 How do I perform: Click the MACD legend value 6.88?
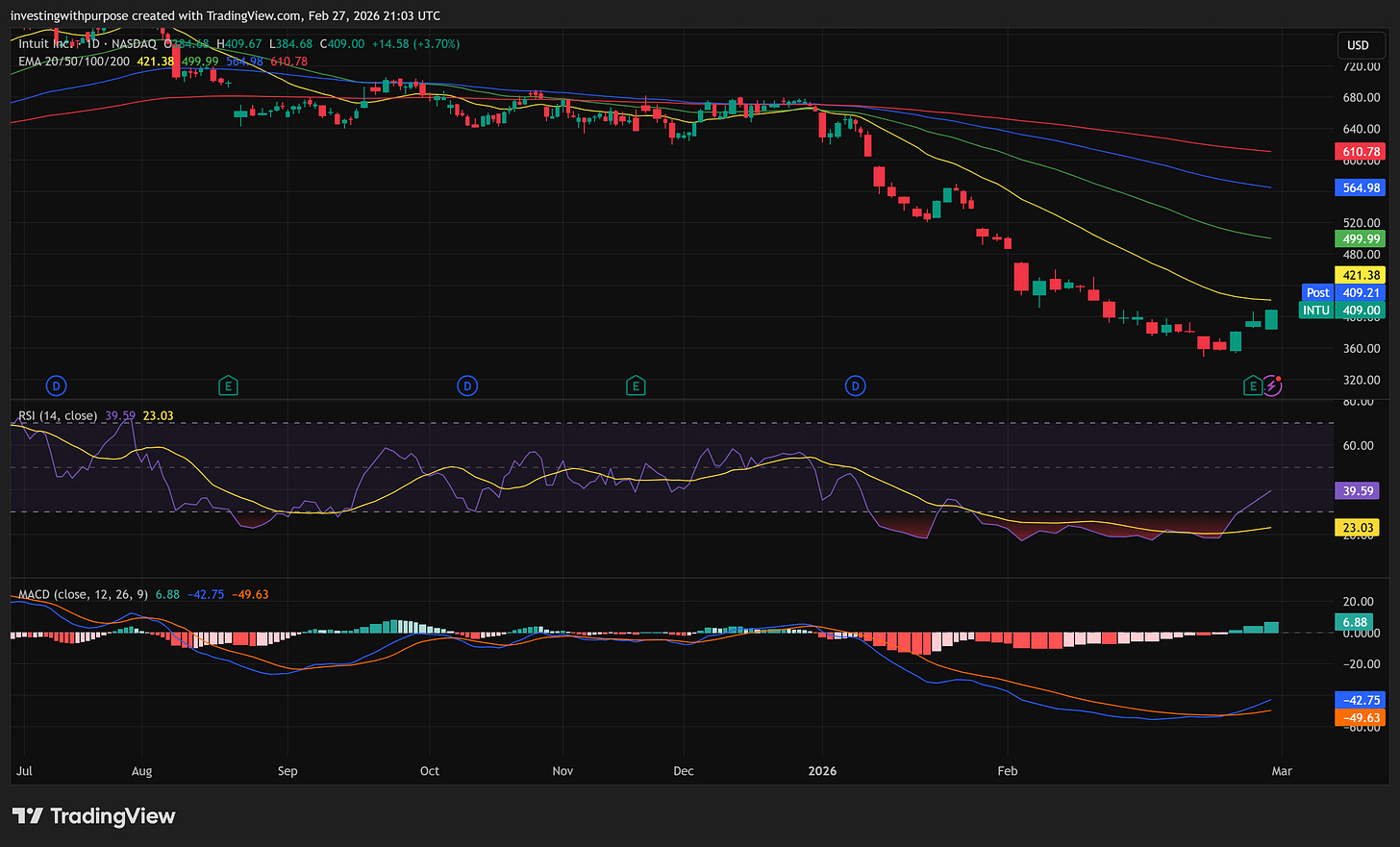pos(167,595)
